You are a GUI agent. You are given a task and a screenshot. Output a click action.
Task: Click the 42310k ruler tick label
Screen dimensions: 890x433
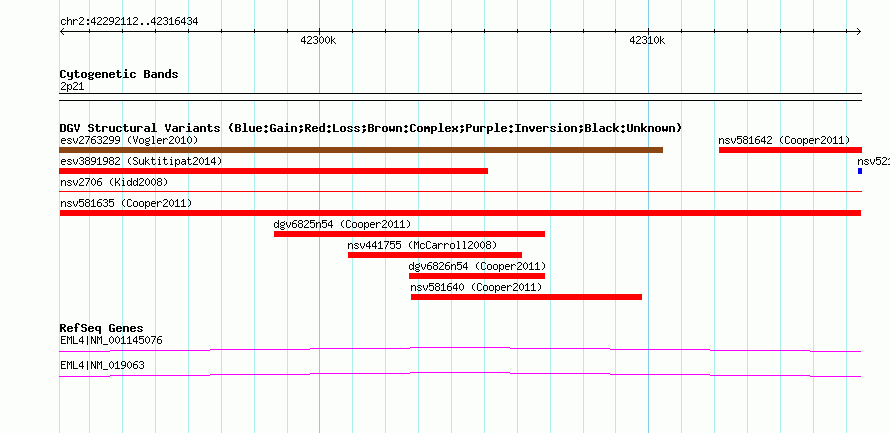647,40
